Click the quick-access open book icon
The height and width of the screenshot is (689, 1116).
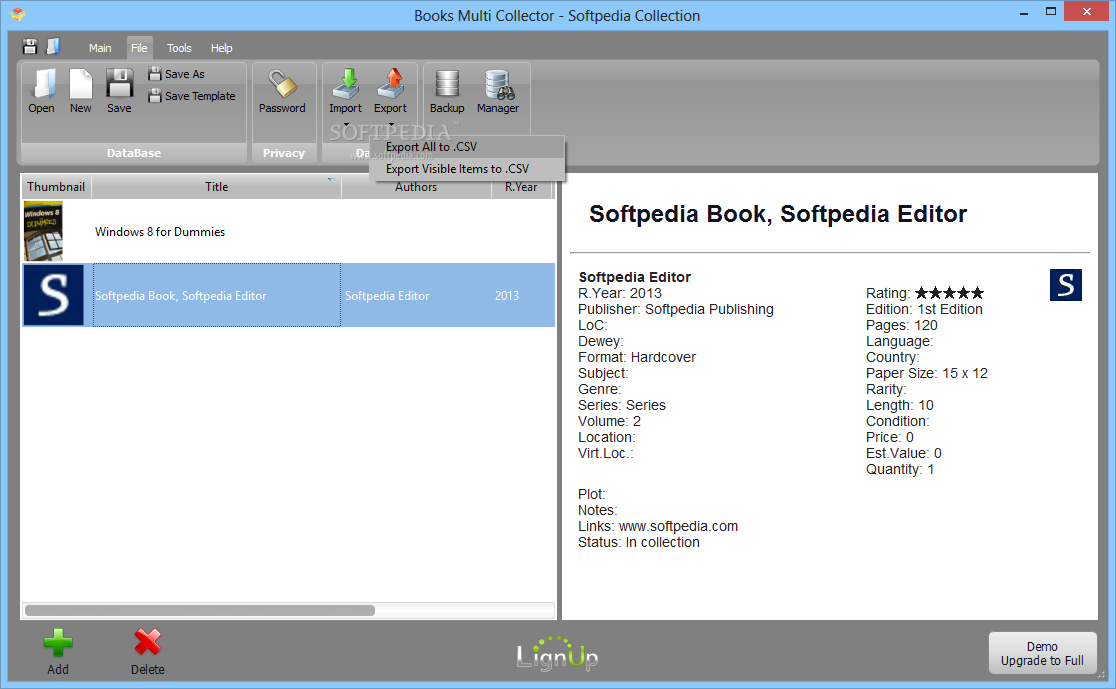pyautogui.click(x=53, y=47)
